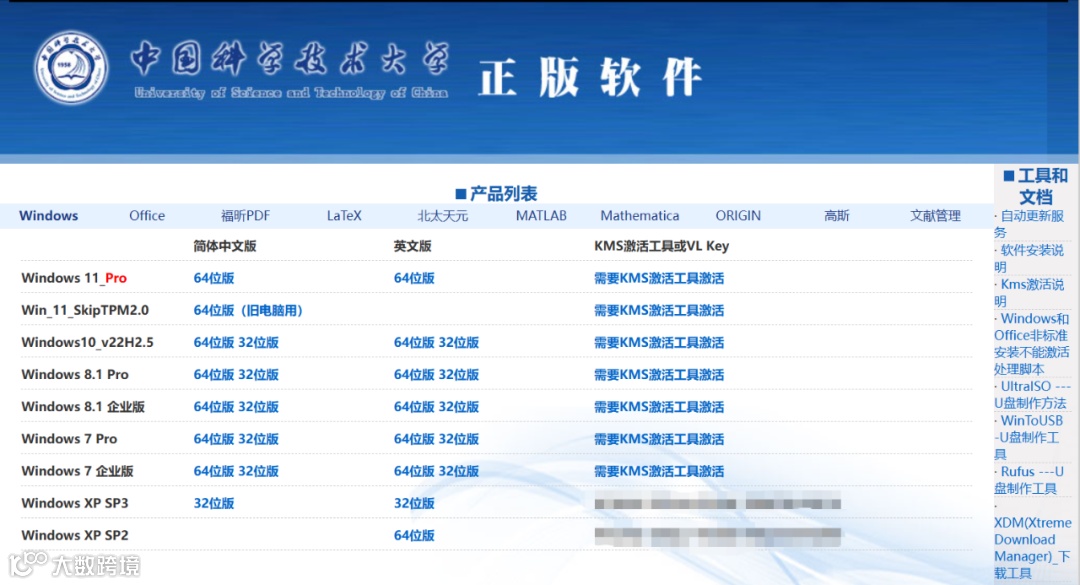Download Windows 11 Pro 简体中文版 64位版

[x=214, y=278]
